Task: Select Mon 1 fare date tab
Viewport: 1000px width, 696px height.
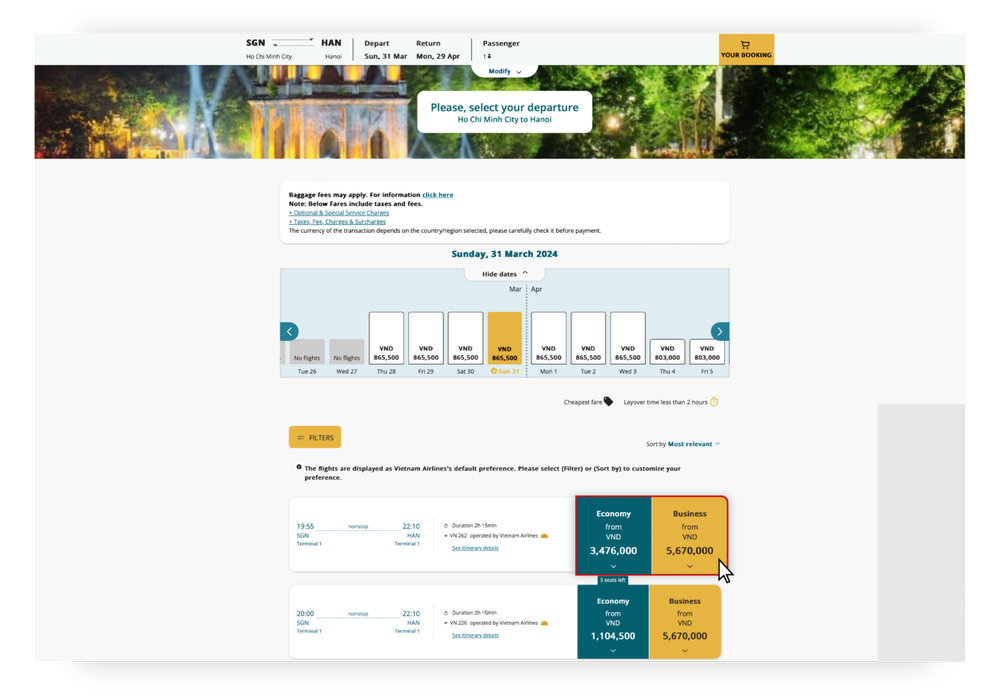Action: (548, 338)
